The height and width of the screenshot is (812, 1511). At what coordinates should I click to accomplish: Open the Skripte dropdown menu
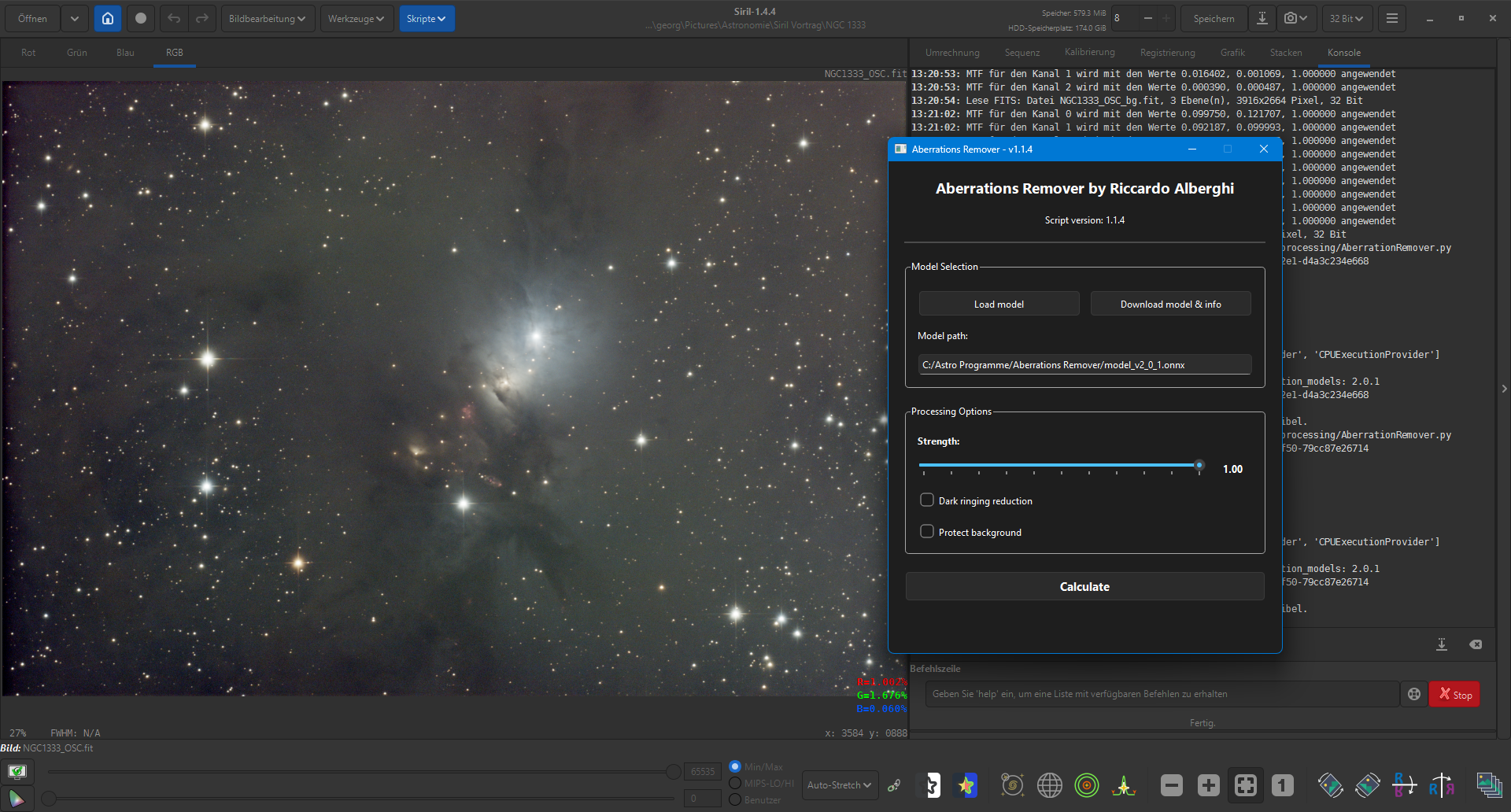coord(427,18)
